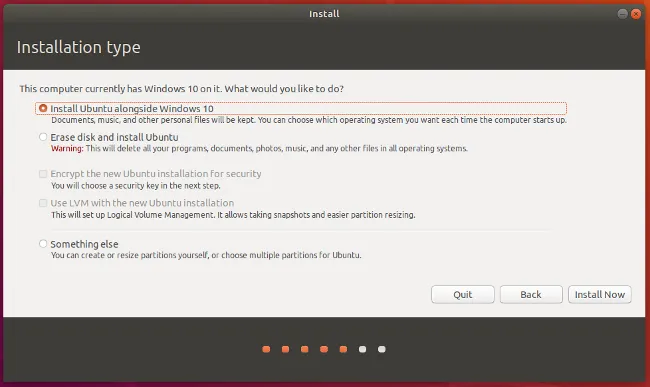The width and height of the screenshot is (650, 387).
Task: Enable Encrypt the new Ubuntu installation checkbox
Action: pos(43,174)
